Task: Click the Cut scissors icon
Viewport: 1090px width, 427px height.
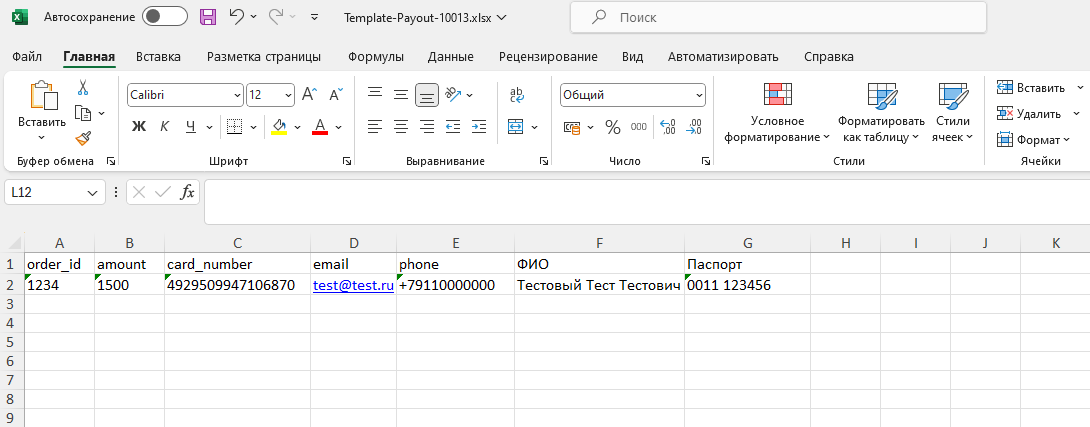Action: coord(83,88)
